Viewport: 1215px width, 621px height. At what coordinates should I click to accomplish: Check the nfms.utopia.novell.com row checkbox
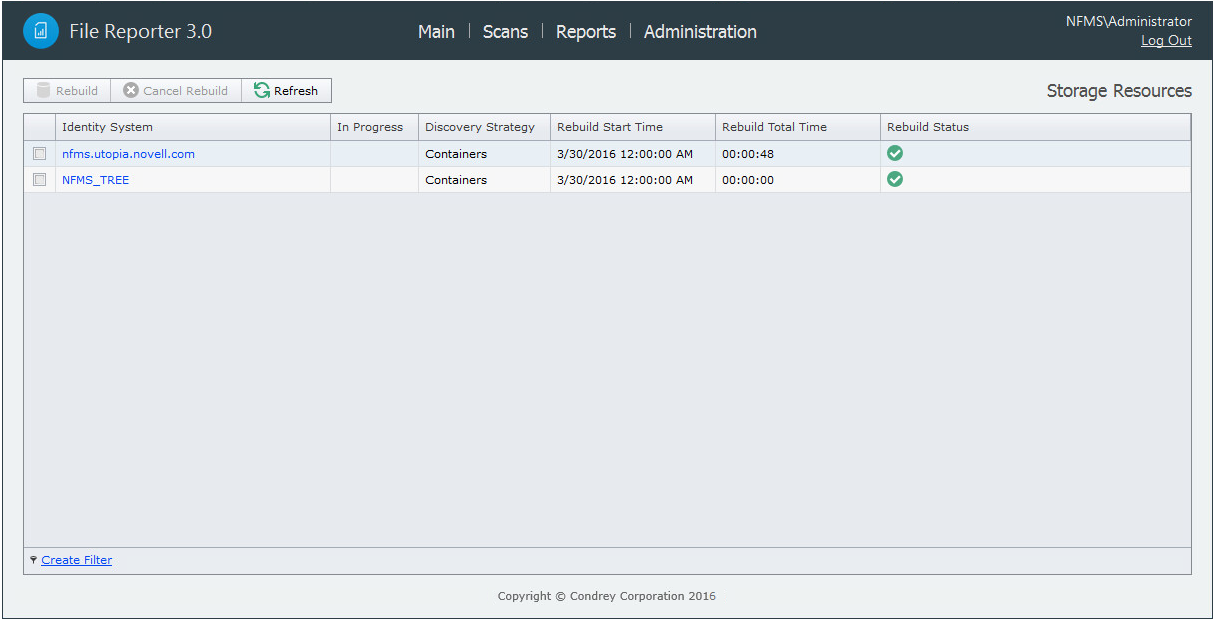click(38, 153)
